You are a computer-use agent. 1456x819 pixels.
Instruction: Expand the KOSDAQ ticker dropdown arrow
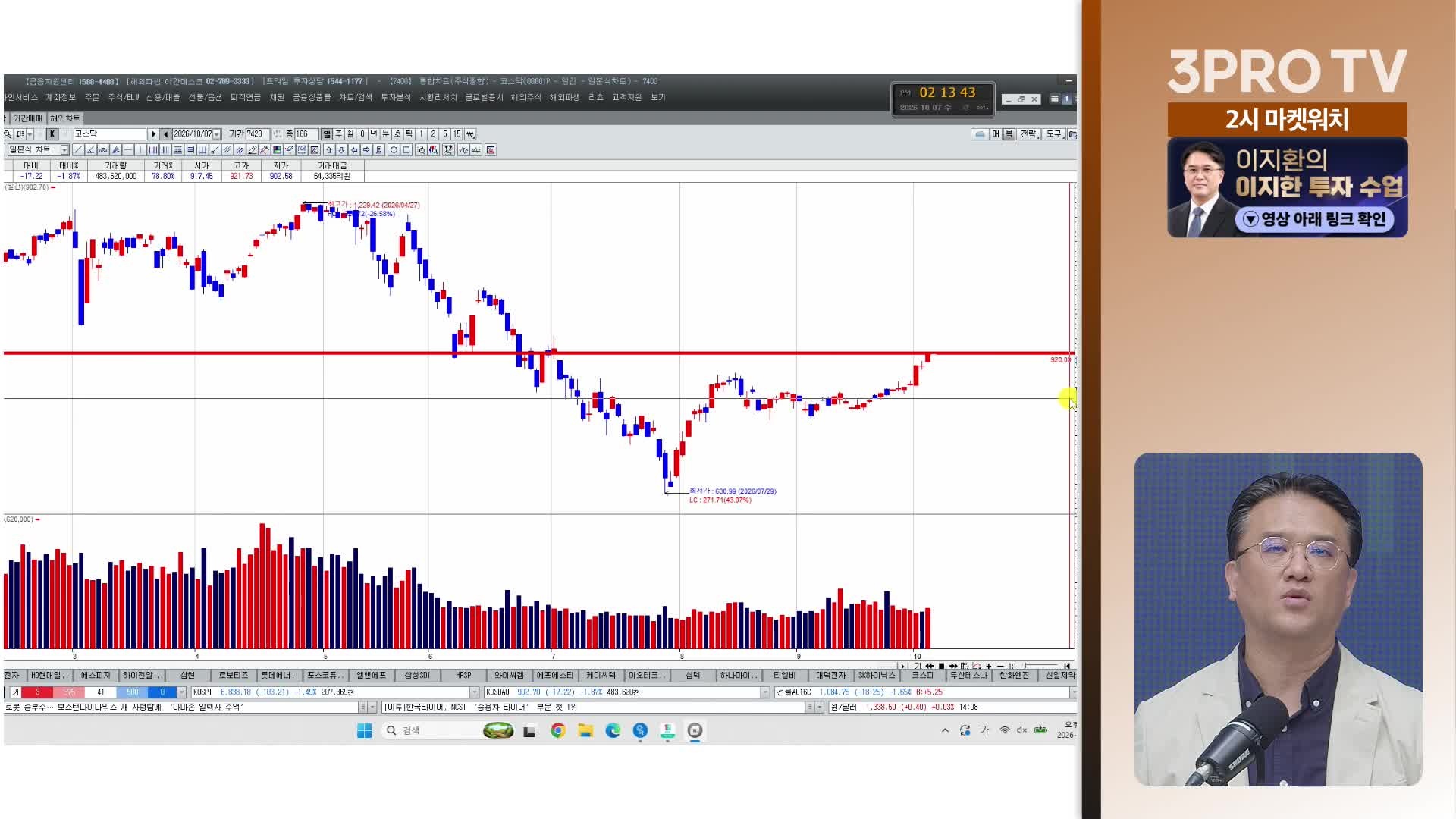pos(765,692)
